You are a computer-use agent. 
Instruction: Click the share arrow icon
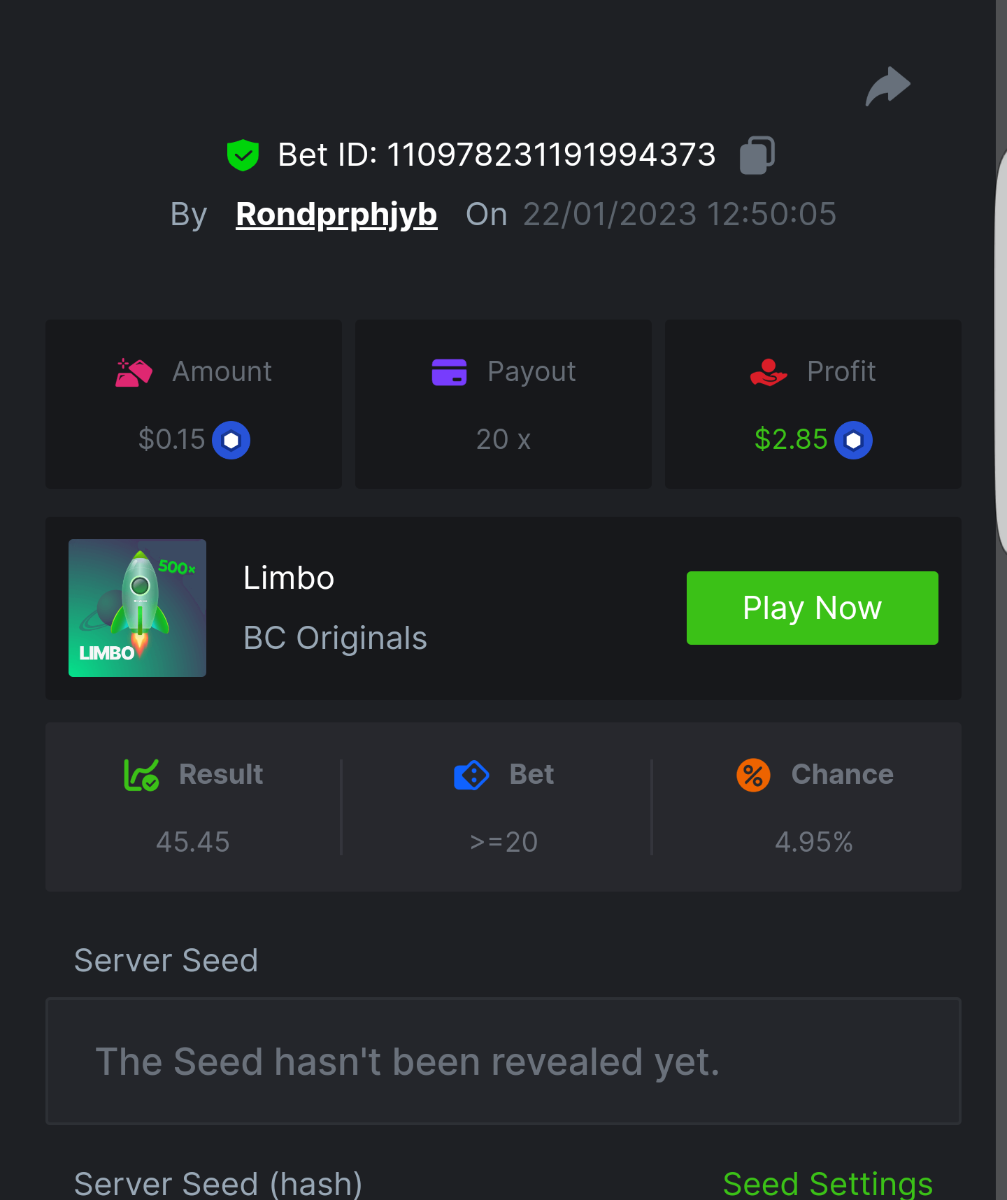tap(887, 86)
